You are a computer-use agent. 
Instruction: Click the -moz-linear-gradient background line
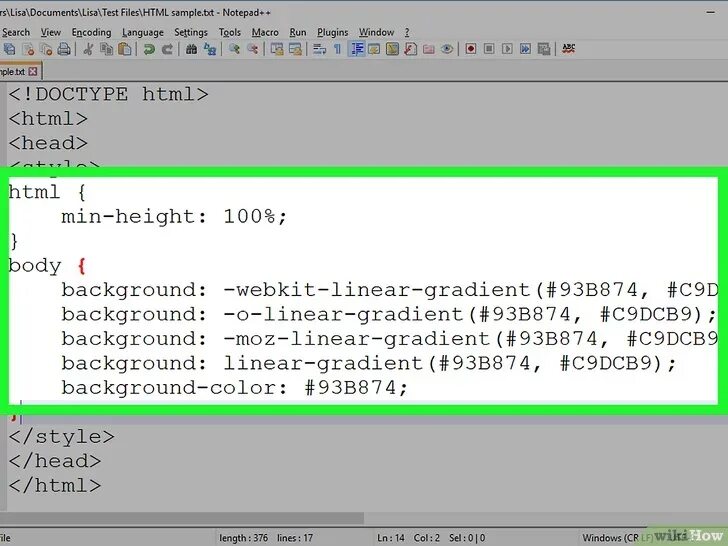point(389,338)
